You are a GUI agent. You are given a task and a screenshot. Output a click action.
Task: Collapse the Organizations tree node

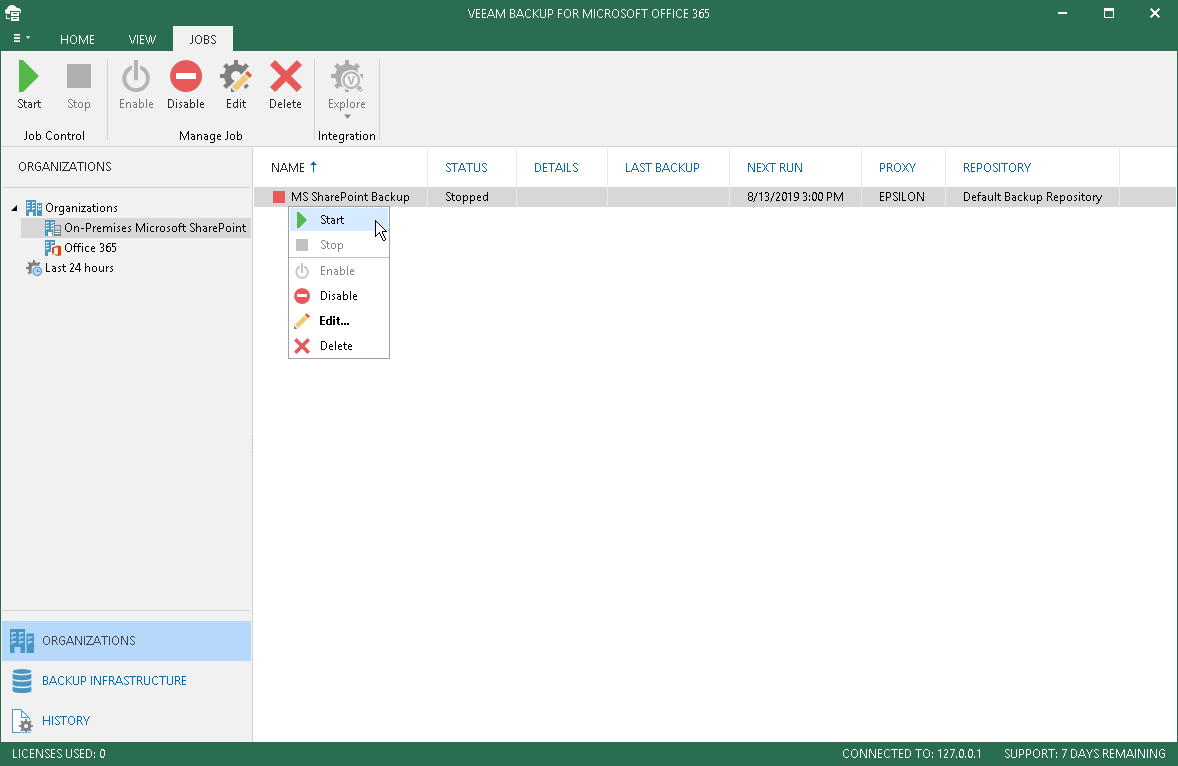(14, 208)
